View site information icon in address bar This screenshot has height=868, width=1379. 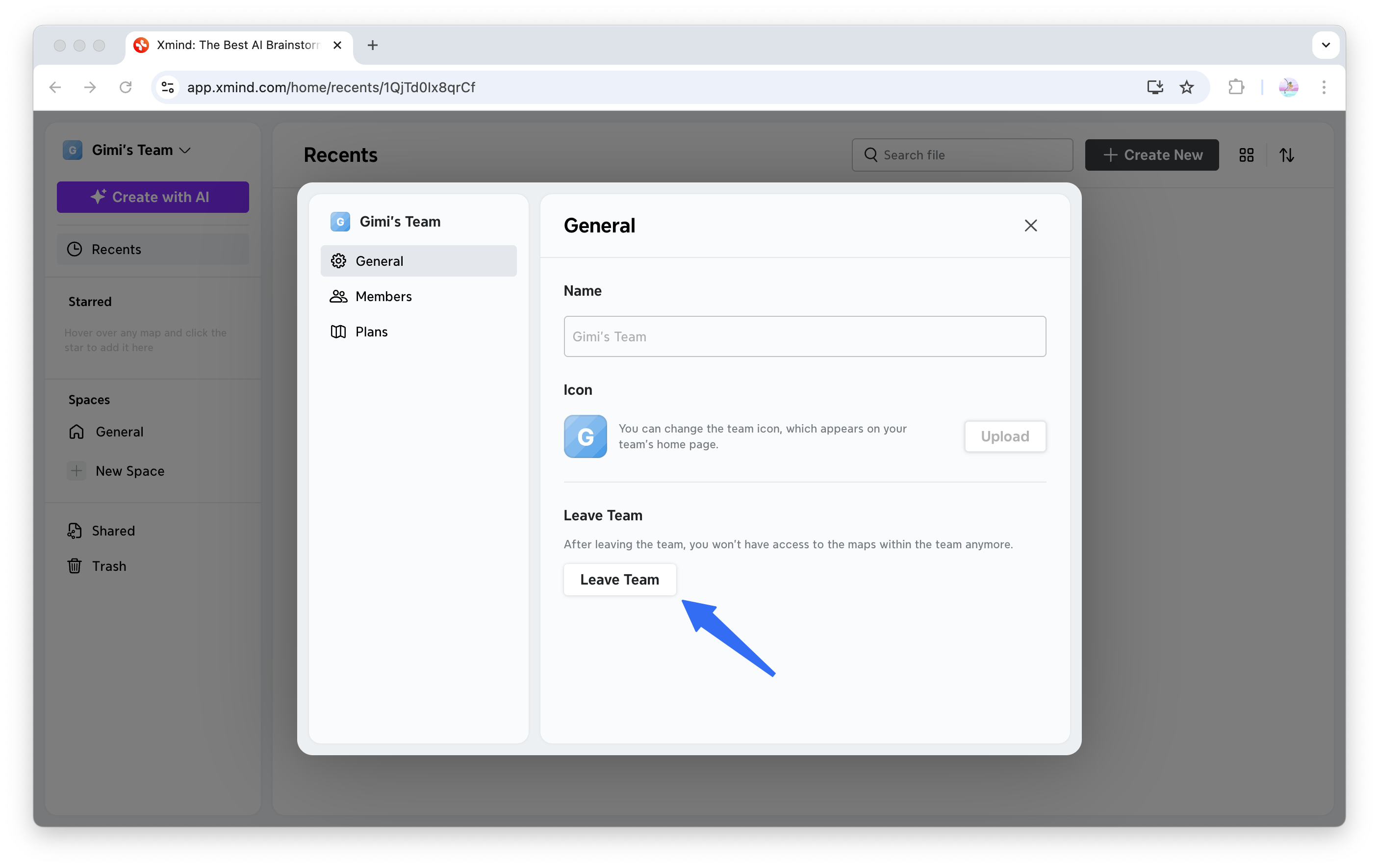pos(168,87)
